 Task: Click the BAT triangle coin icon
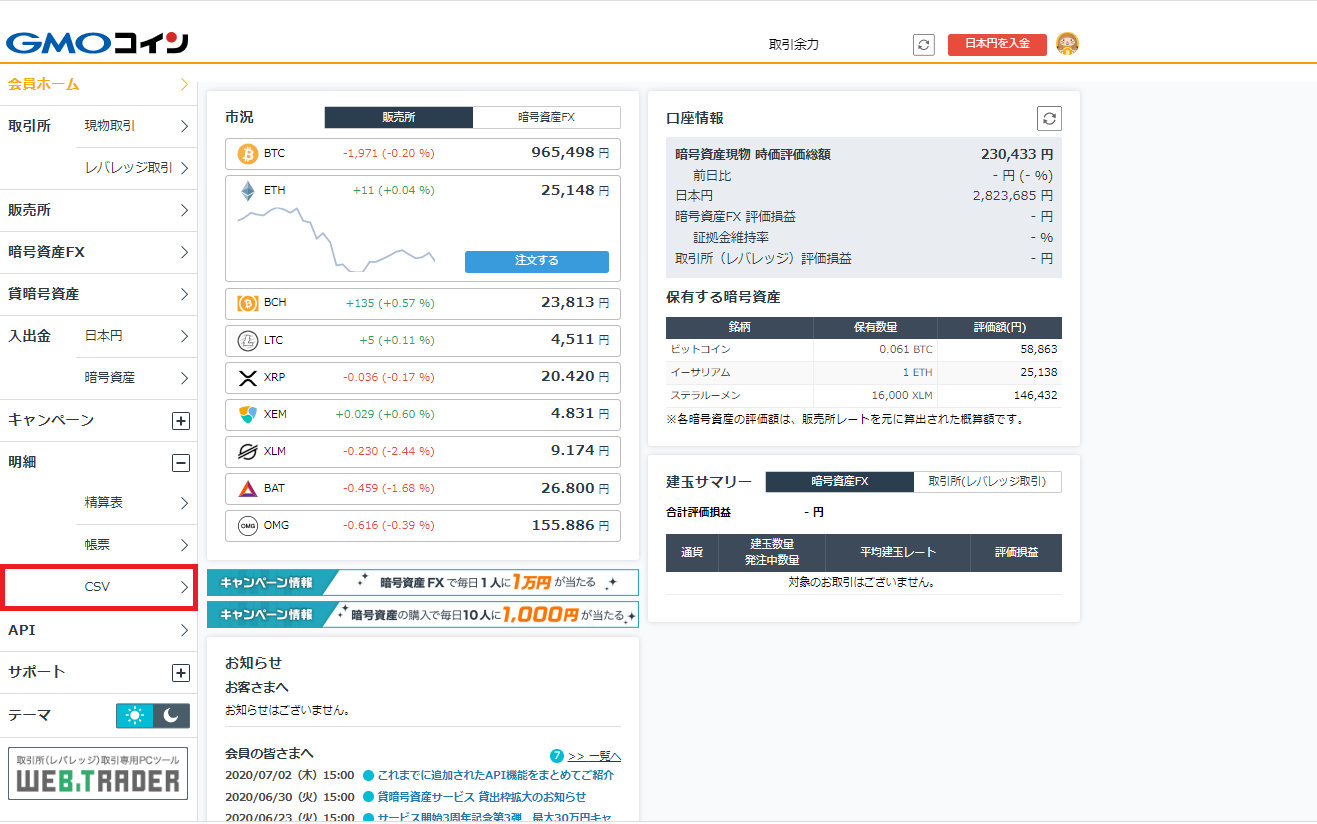point(247,489)
